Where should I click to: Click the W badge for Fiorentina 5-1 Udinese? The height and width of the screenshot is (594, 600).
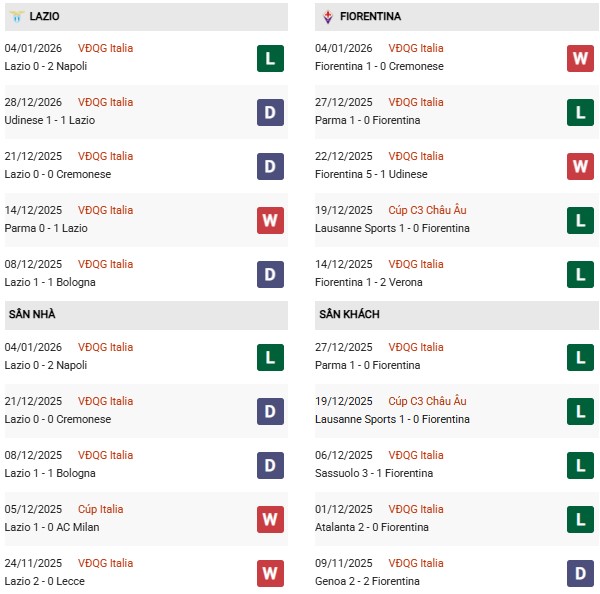580,166
